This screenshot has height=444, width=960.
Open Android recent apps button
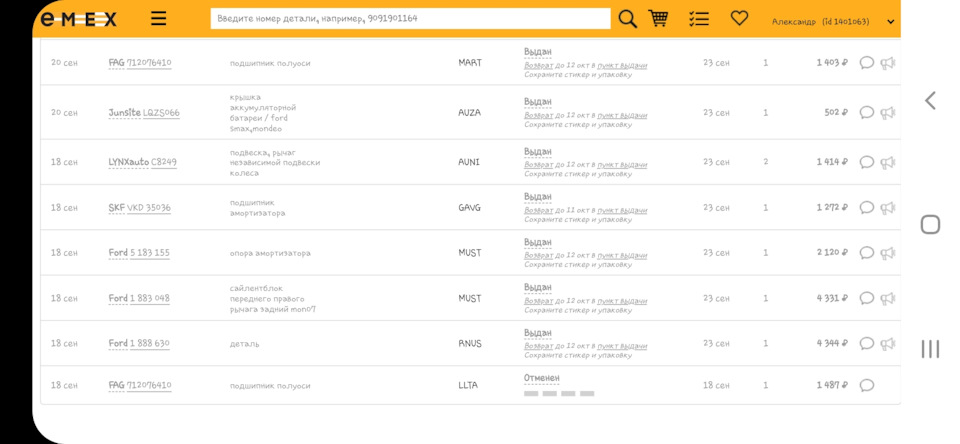point(930,349)
